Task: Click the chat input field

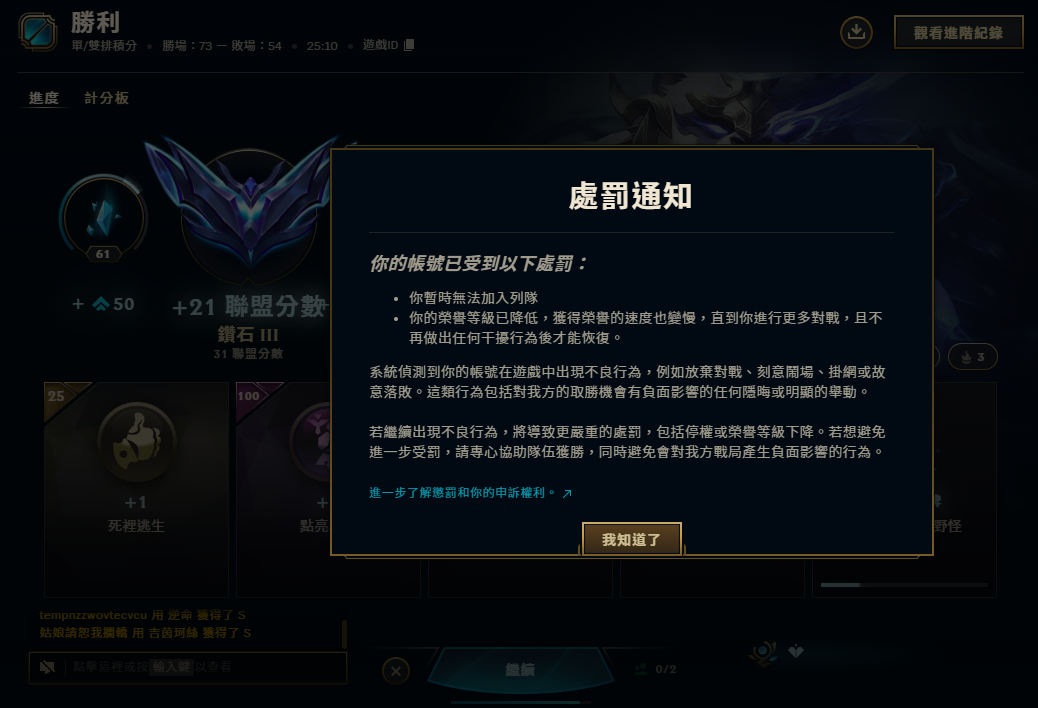Action: pyautogui.click(x=188, y=667)
